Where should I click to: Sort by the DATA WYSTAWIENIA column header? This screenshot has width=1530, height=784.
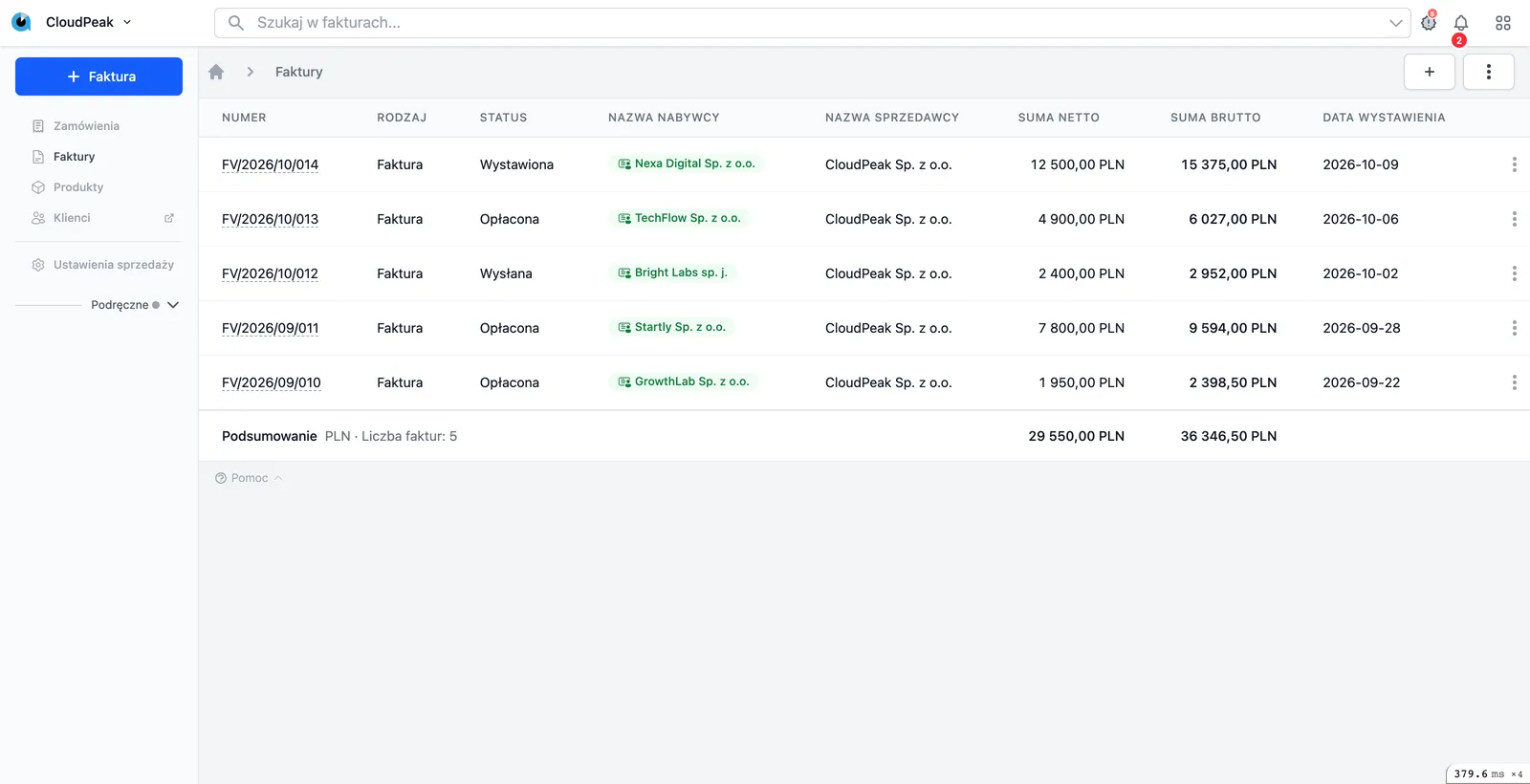1384,118
